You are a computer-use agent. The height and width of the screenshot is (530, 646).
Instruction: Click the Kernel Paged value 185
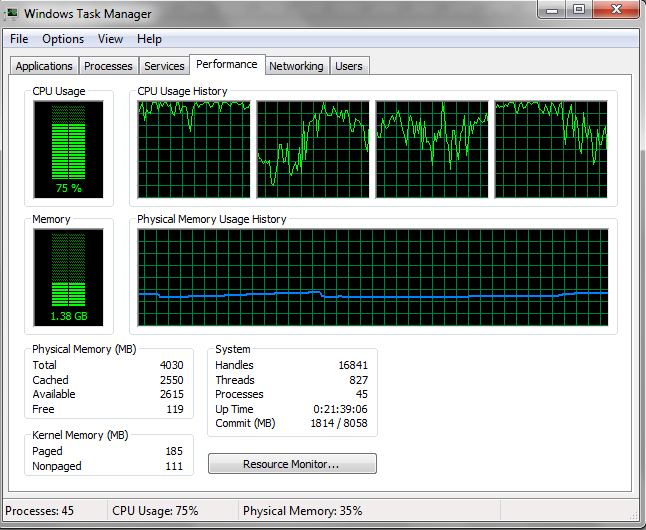click(x=174, y=451)
